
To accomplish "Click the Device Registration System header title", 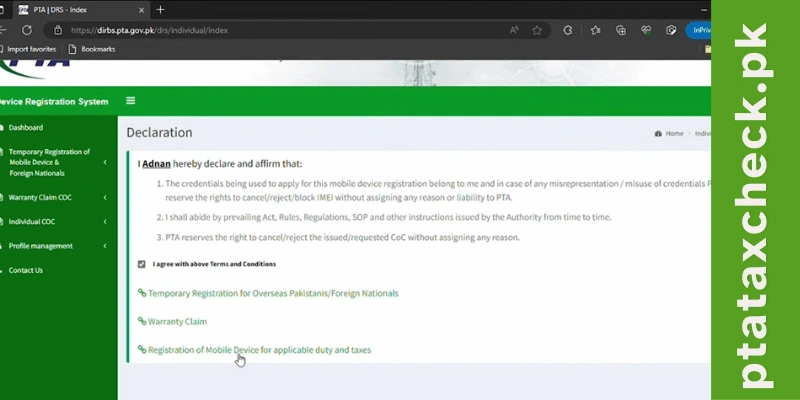I will pyautogui.click(x=53, y=102).
